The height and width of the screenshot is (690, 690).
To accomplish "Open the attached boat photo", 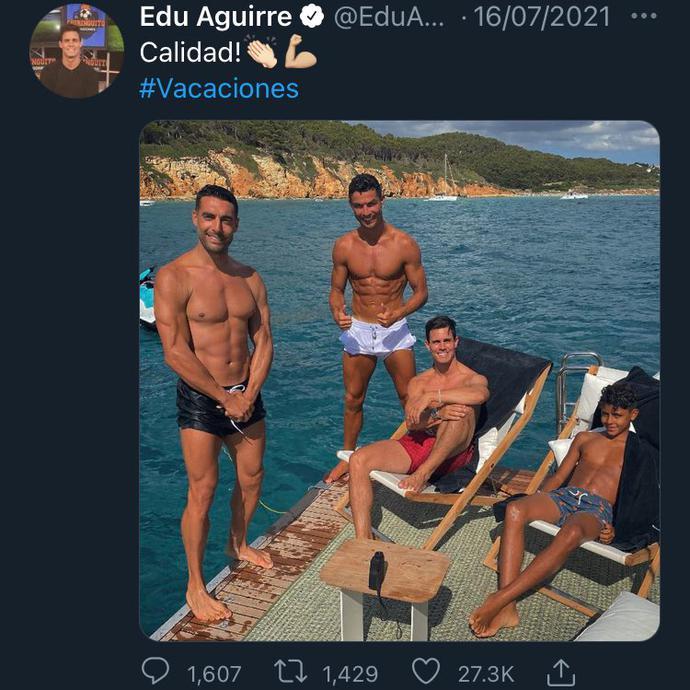I will (x=399, y=380).
